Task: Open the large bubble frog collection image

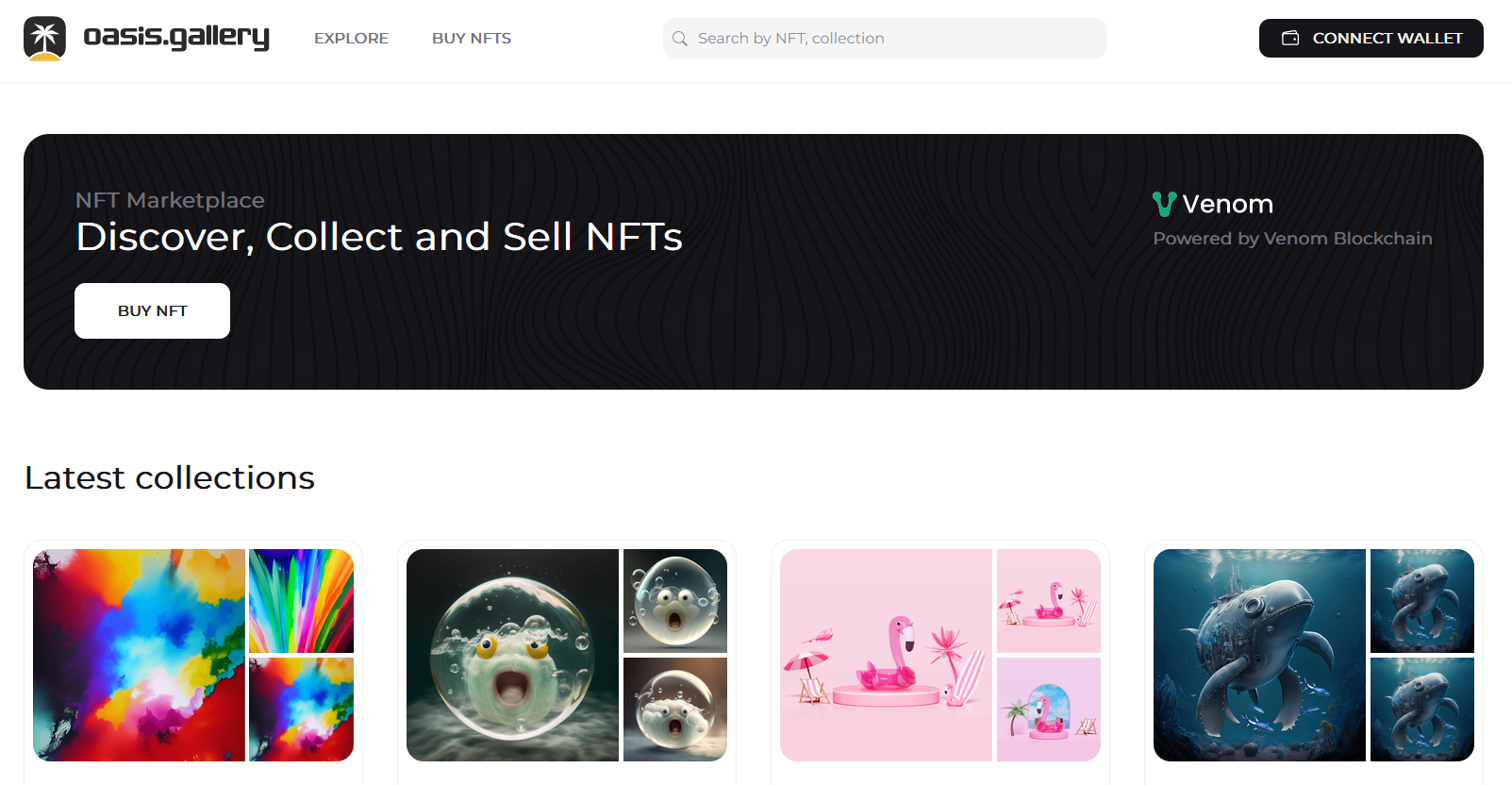Action: [512, 655]
